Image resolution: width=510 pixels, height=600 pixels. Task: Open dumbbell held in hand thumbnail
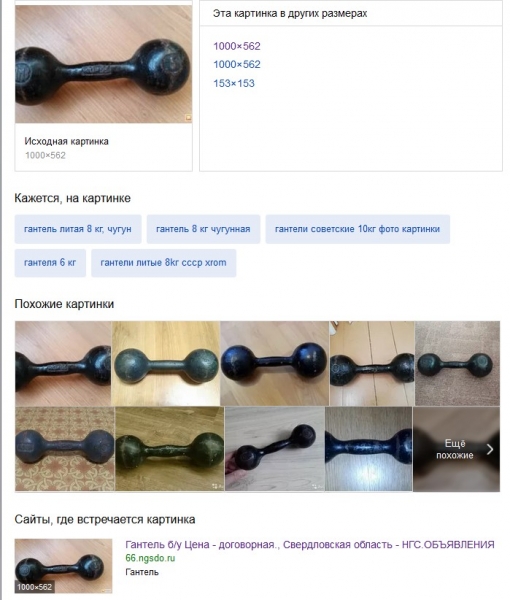click(x=275, y=449)
